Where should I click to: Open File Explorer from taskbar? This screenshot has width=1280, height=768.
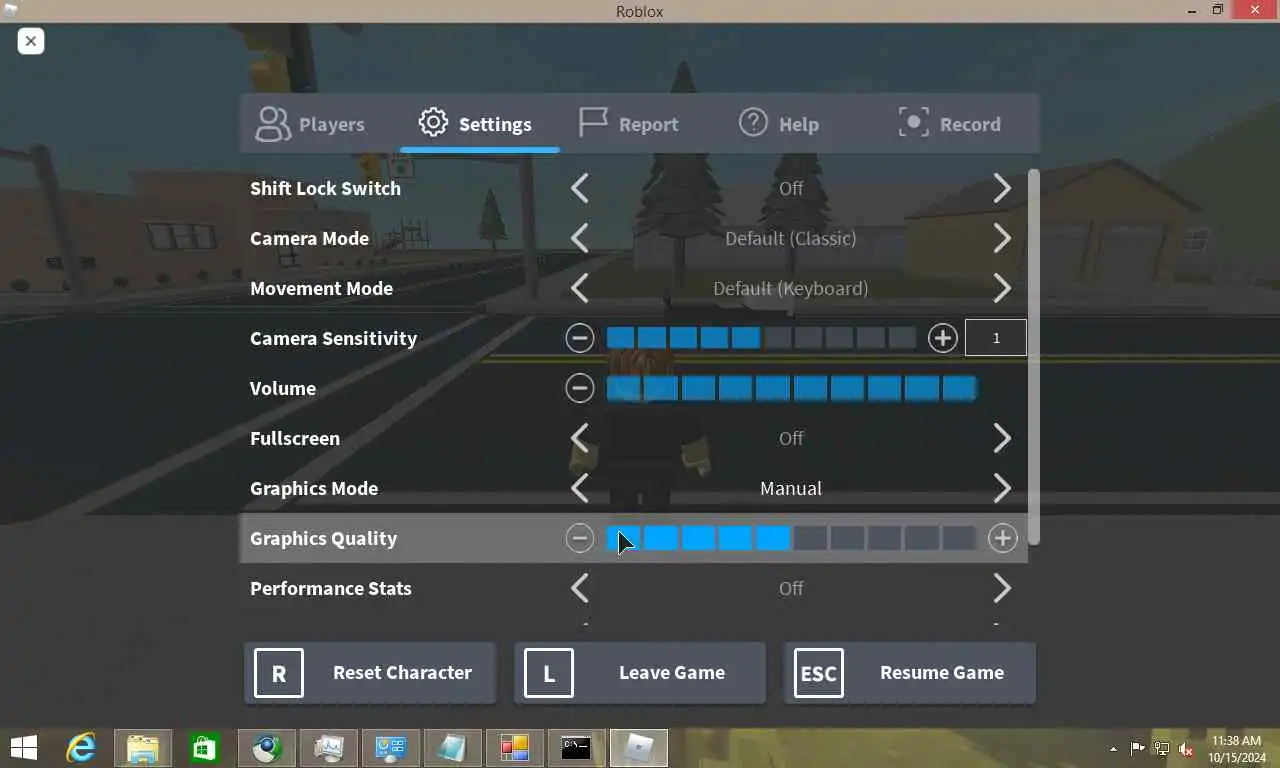point(143,748)
